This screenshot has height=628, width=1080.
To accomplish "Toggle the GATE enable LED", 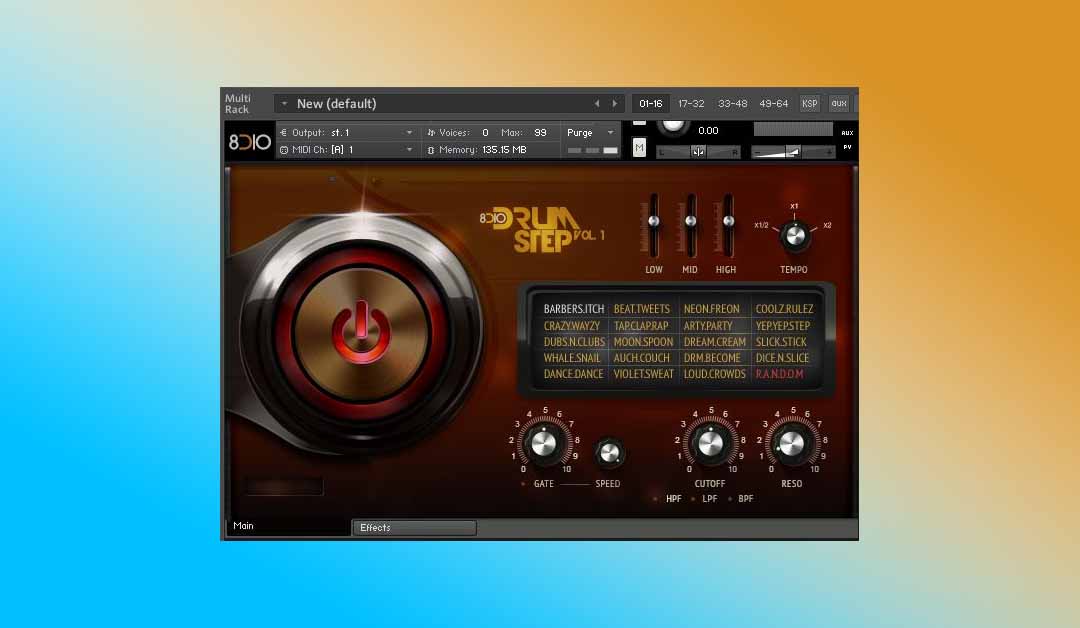I will click(523, 483).
